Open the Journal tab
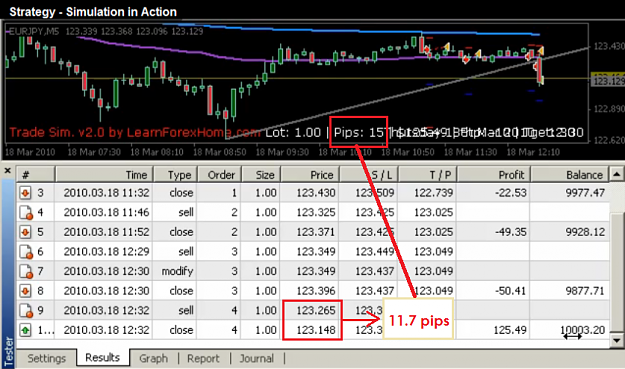 [x=257, y=359]
